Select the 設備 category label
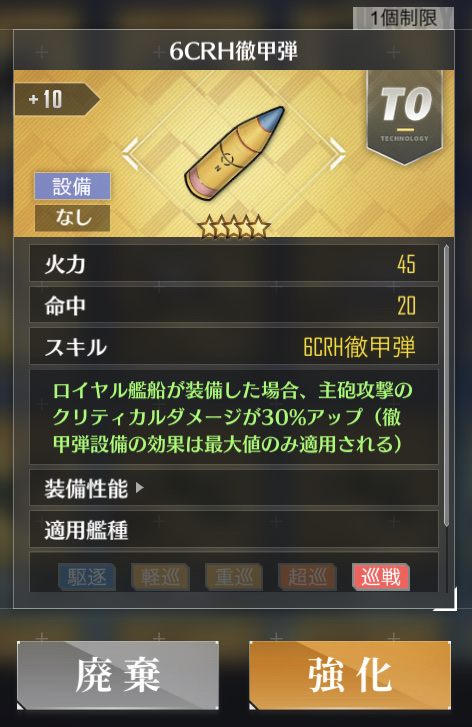The width and height of the screenshot is (472, 727). 72,186
